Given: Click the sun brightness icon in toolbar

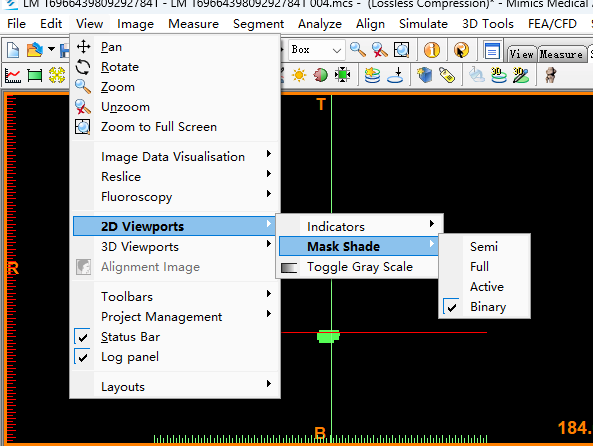Looking at the screenshot, I should [x=299, y=75].
